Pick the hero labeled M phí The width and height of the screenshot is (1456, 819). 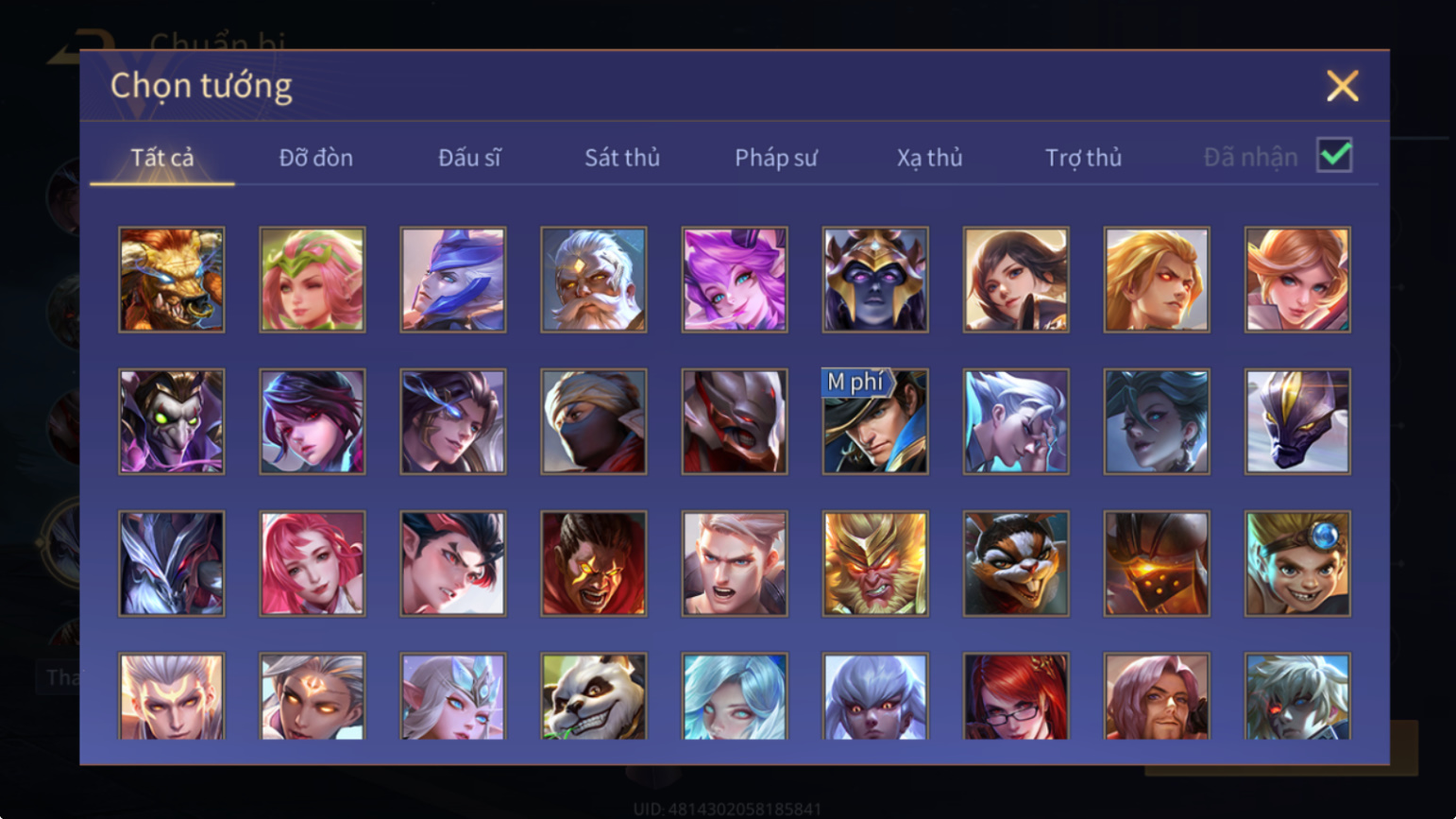pyautogui.click(x=875, y=421)
